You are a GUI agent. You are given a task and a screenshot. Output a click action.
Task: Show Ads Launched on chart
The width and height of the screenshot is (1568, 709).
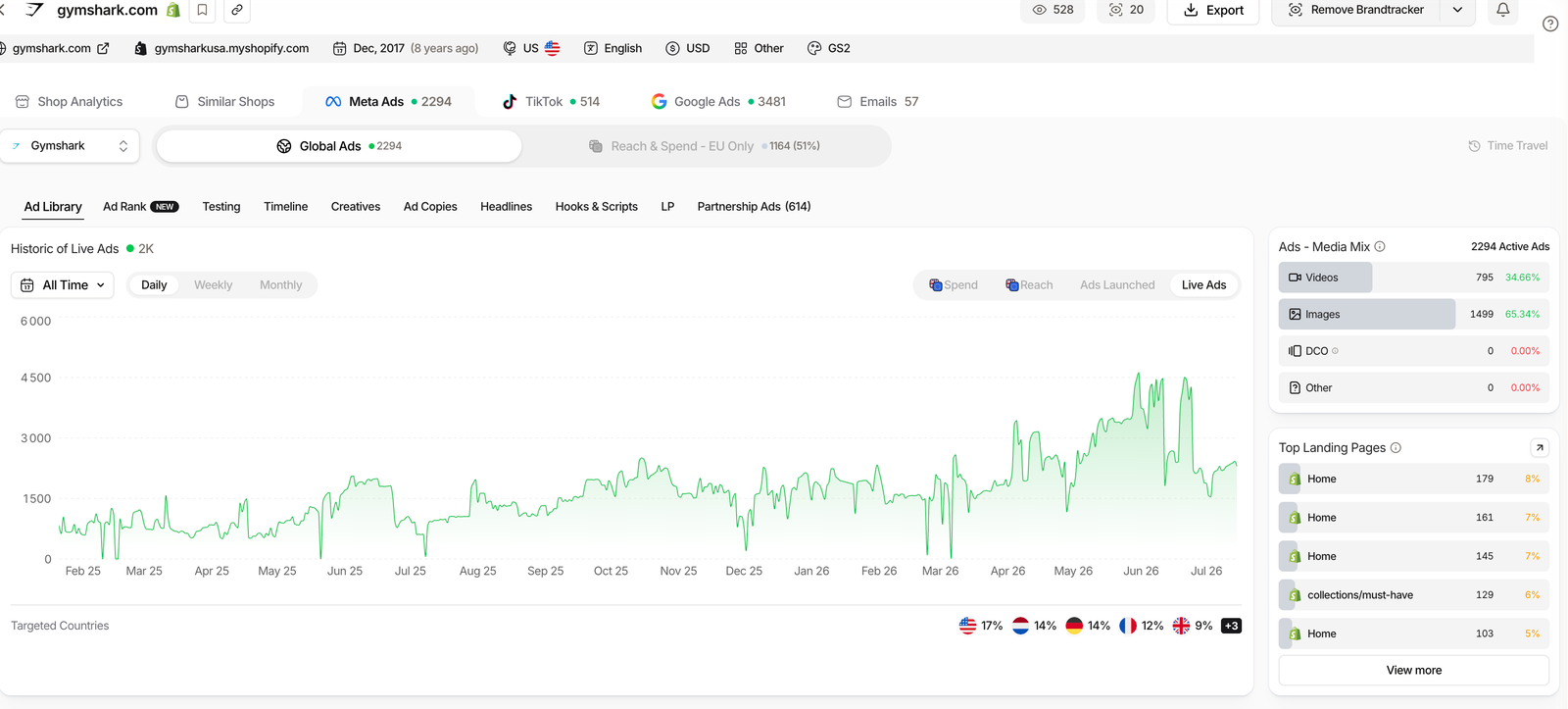tap(1117, 285)
